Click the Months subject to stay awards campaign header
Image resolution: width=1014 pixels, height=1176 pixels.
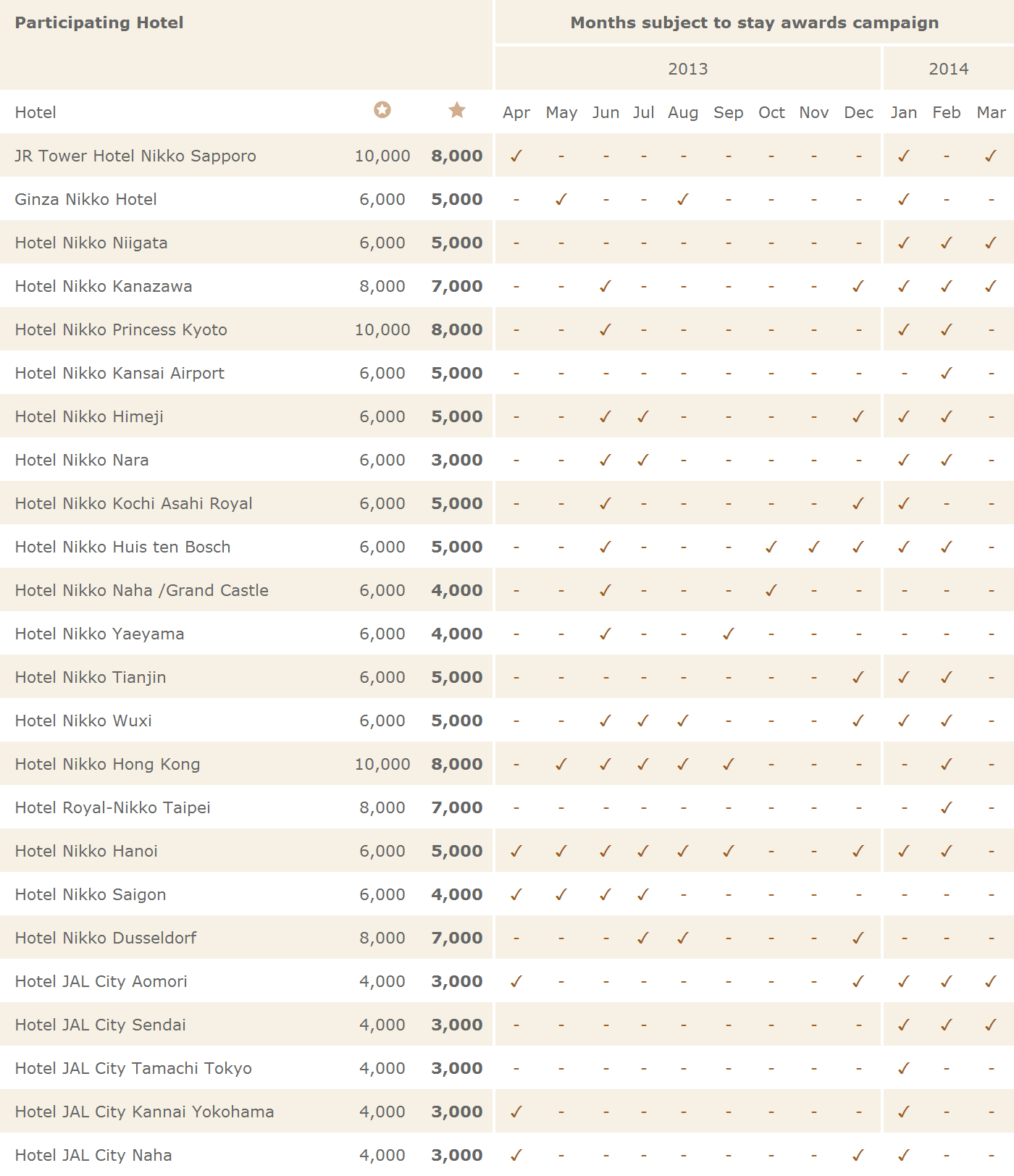(755, 22)
